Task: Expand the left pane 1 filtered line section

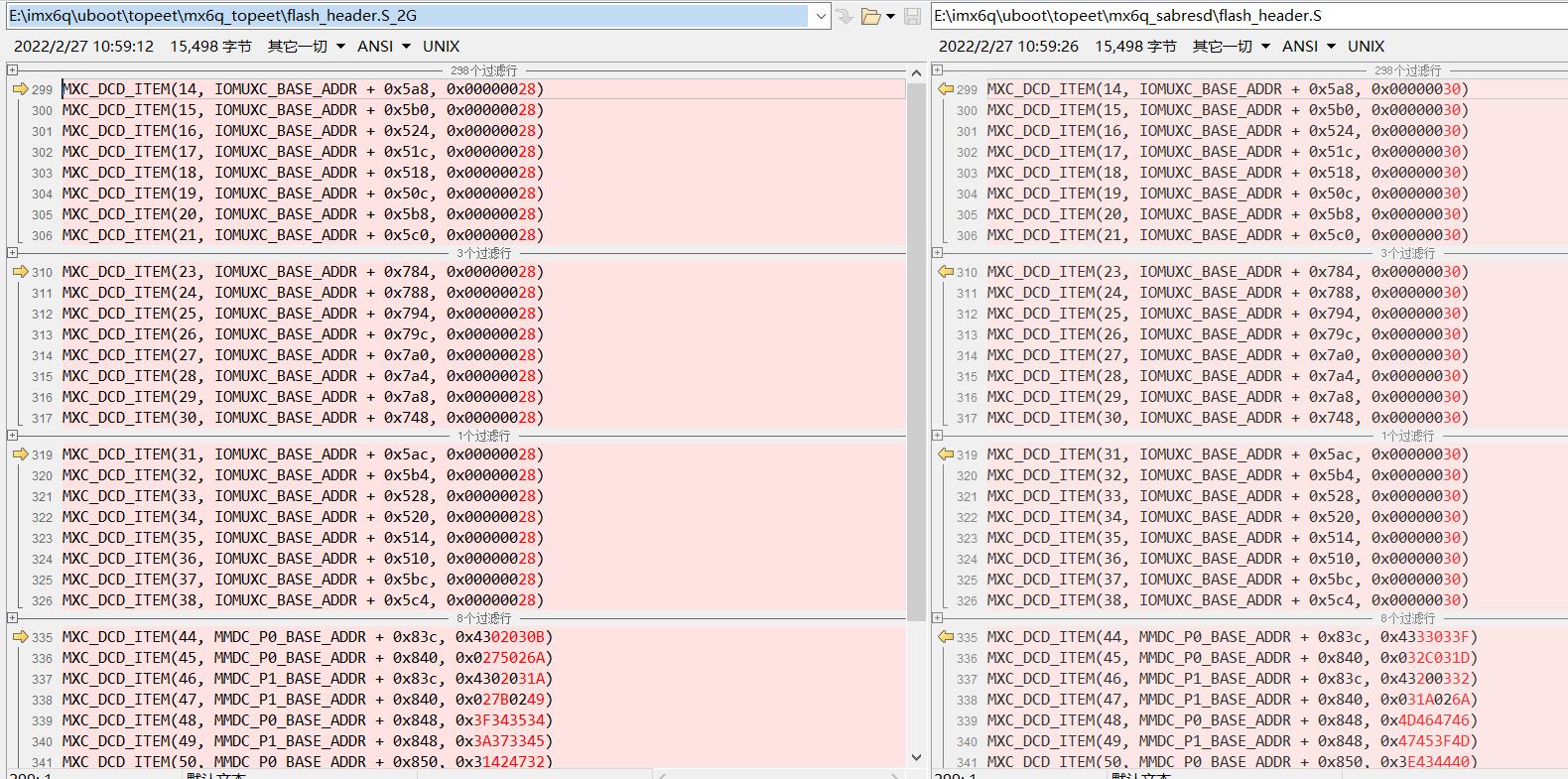Action: [12, 435]
